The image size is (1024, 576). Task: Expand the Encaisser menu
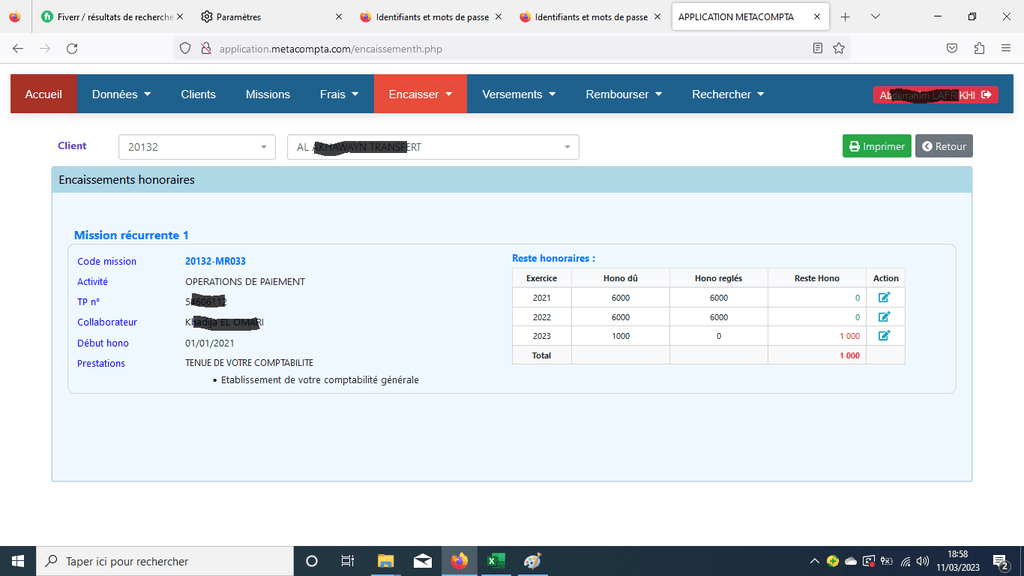(x=420, y=94)
